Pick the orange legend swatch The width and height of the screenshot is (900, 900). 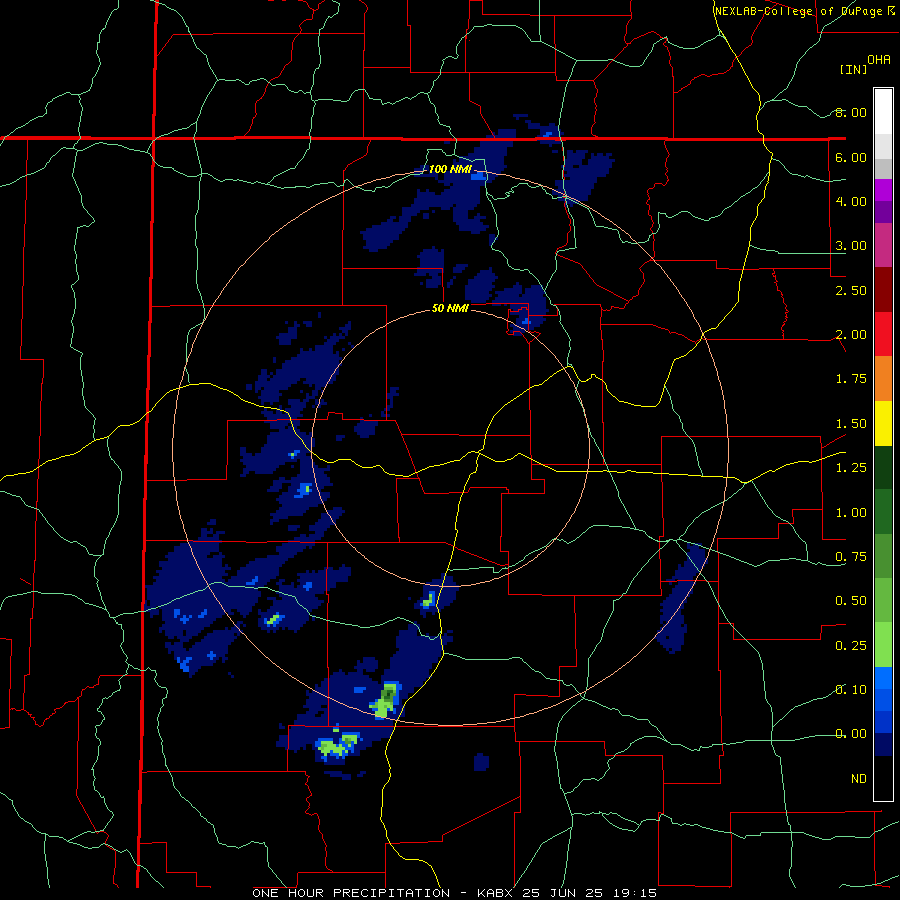[883, 379]
